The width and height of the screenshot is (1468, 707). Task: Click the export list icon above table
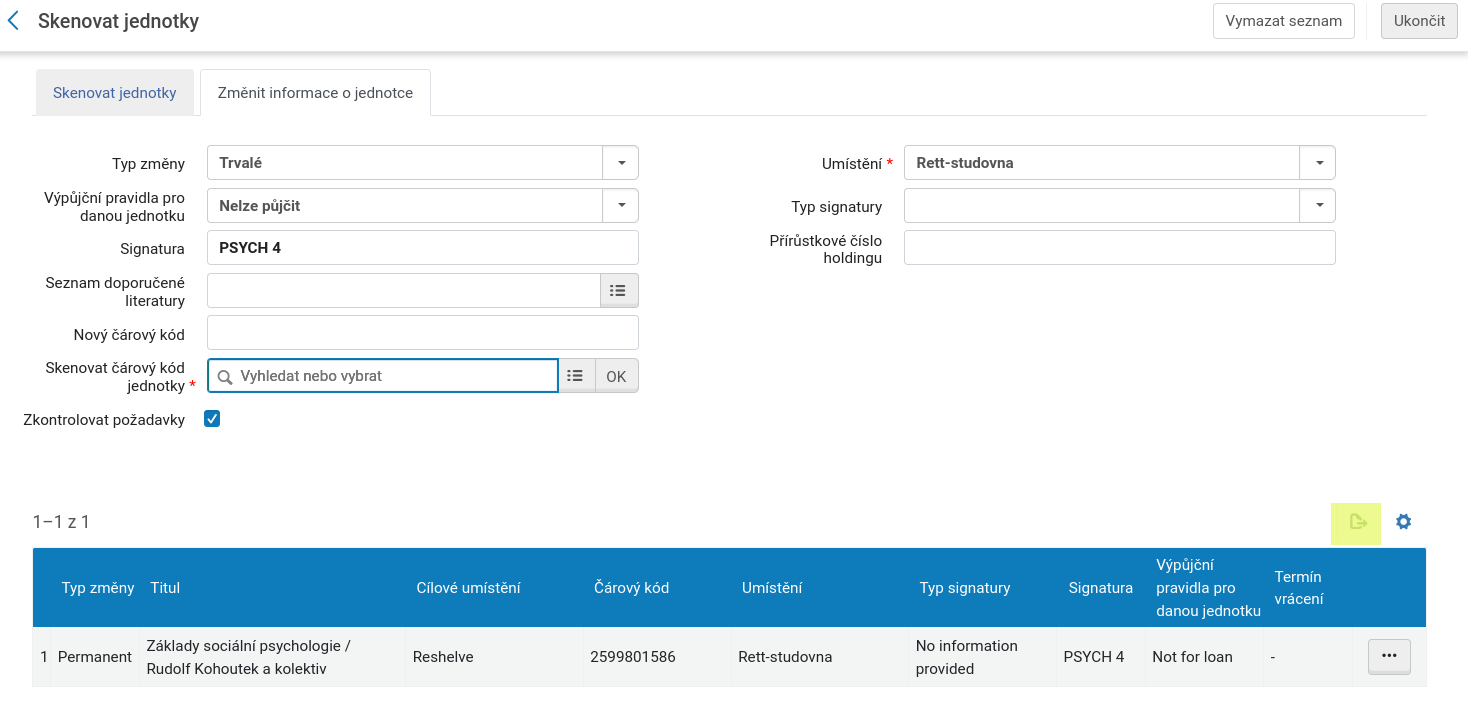click(x=1357, y=522)
